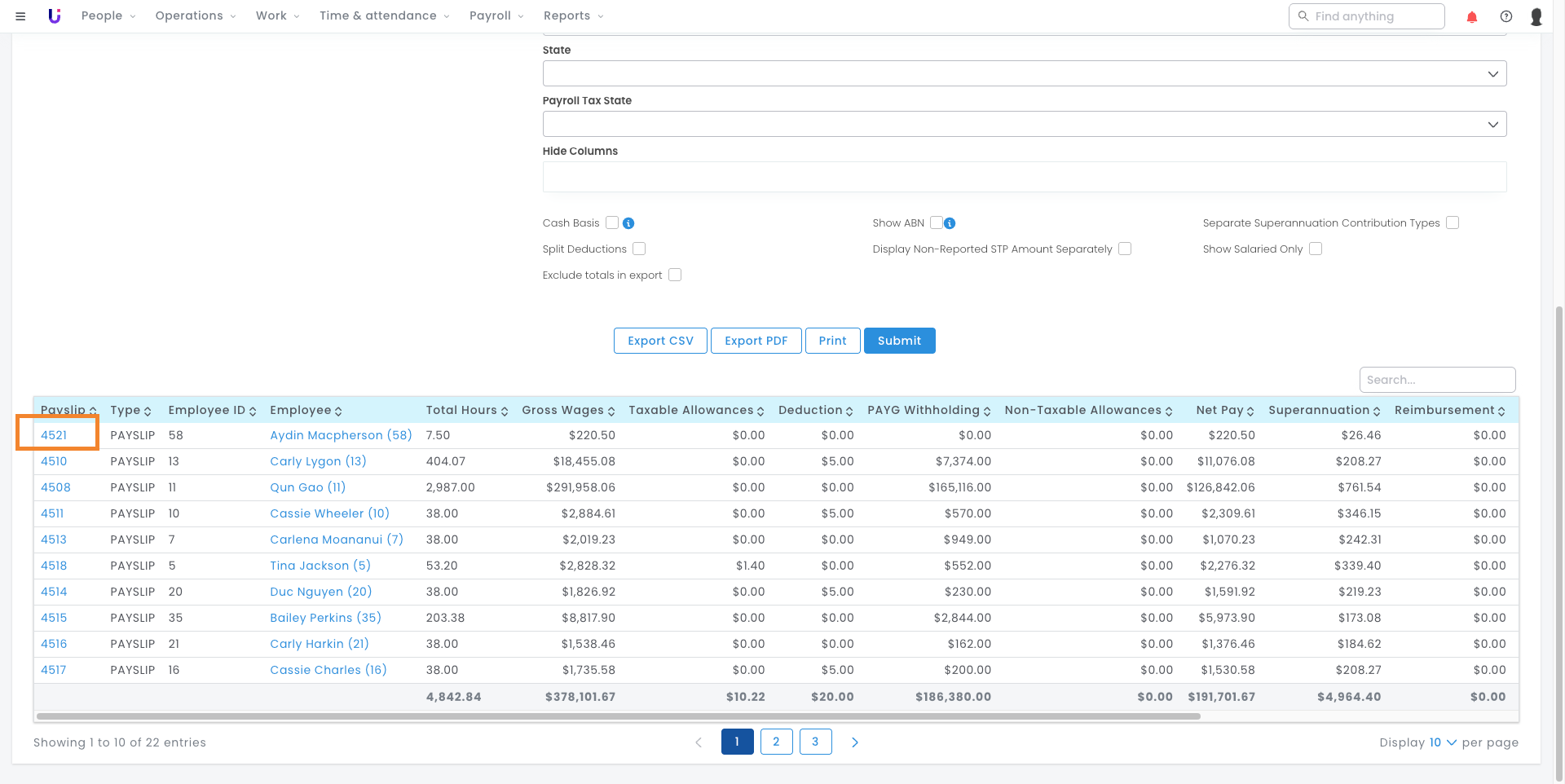1565x784 pixels.
Task: Expand the State dropdown
Action: 1025,73
